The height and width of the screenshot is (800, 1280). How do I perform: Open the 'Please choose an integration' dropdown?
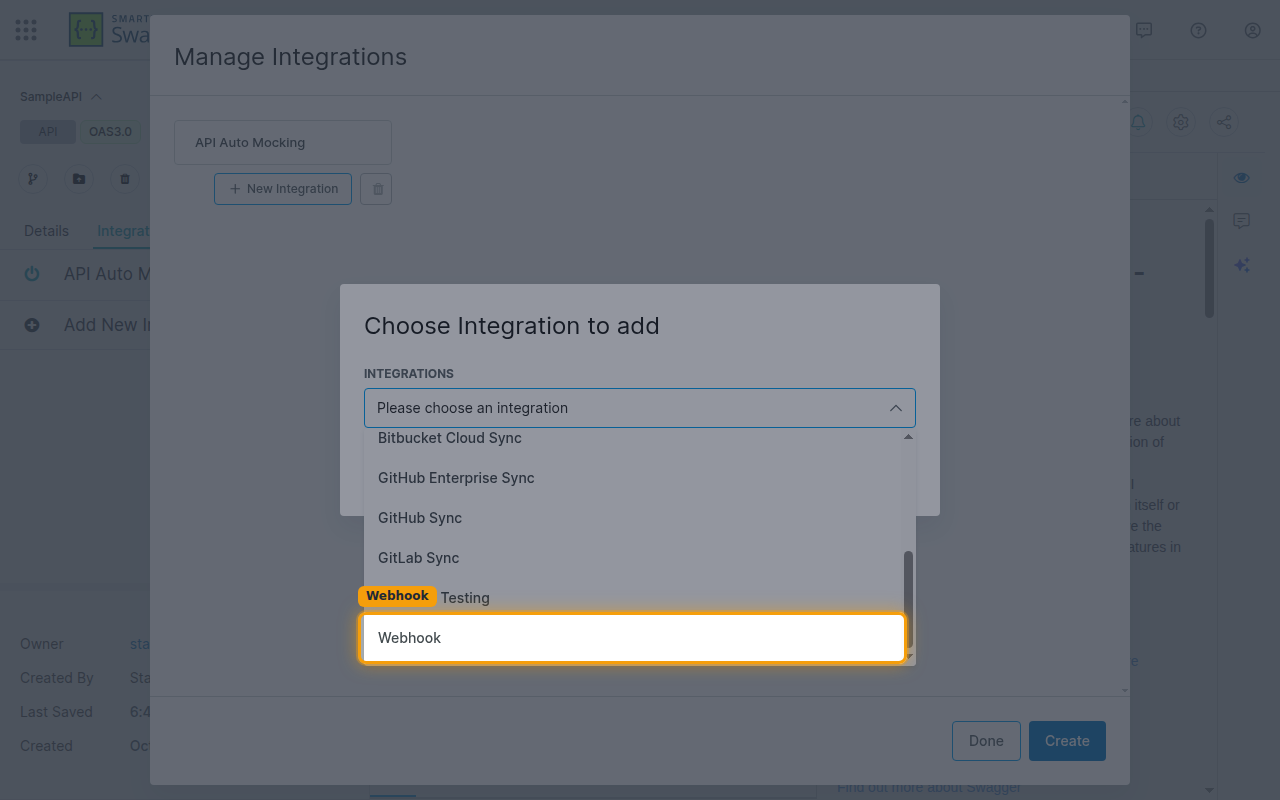point(640,408)
